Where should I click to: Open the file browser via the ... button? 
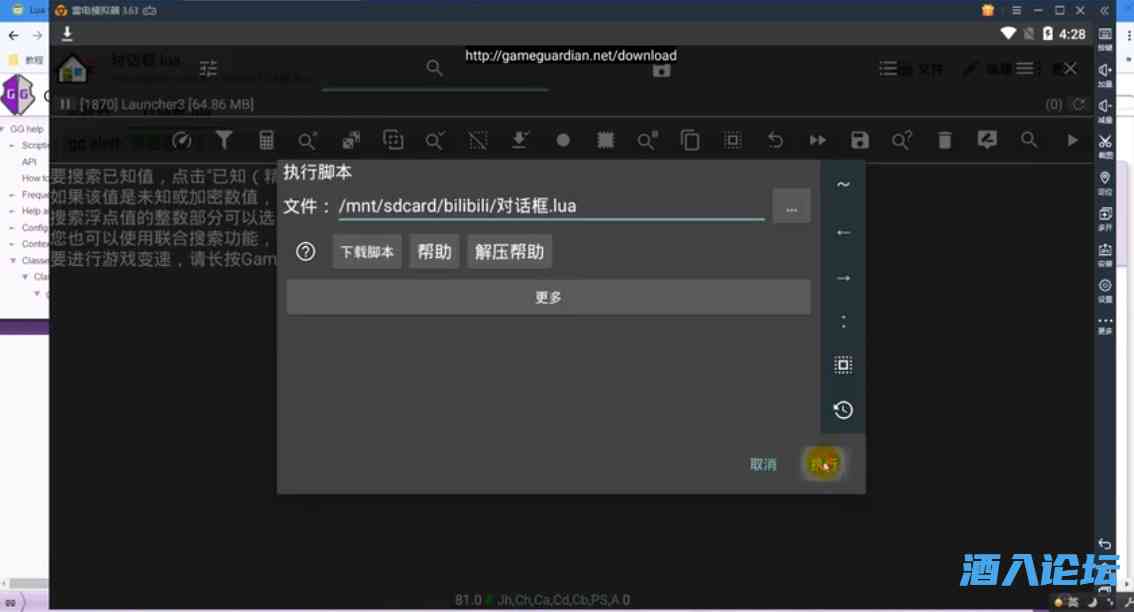[x=791, y=206]
